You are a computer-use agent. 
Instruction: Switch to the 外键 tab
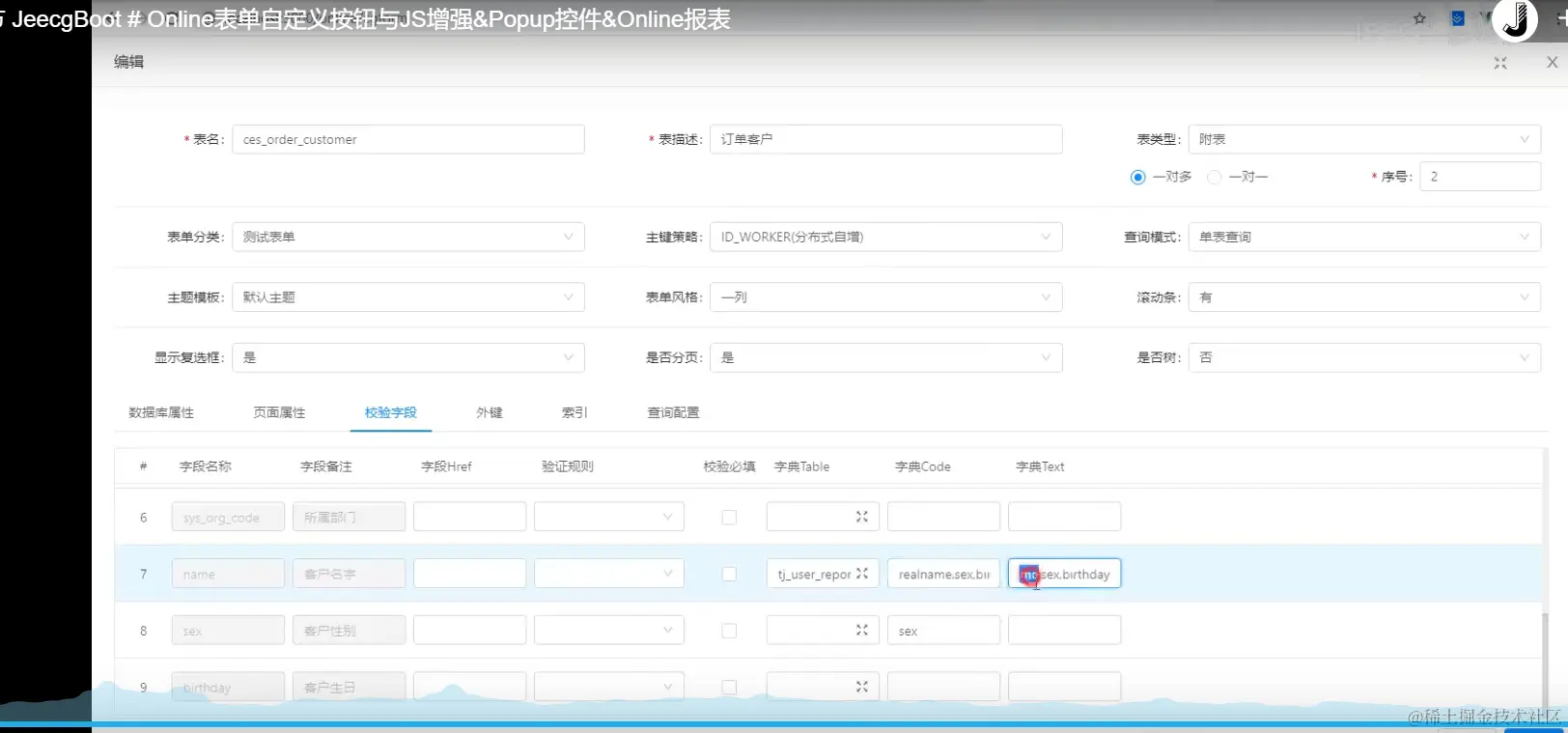(490, 412)
